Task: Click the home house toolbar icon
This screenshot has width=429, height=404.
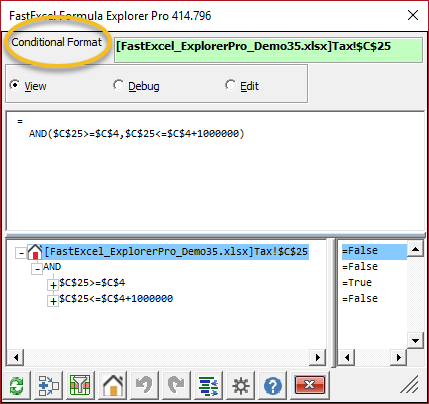Action: (x=113, y=386)
